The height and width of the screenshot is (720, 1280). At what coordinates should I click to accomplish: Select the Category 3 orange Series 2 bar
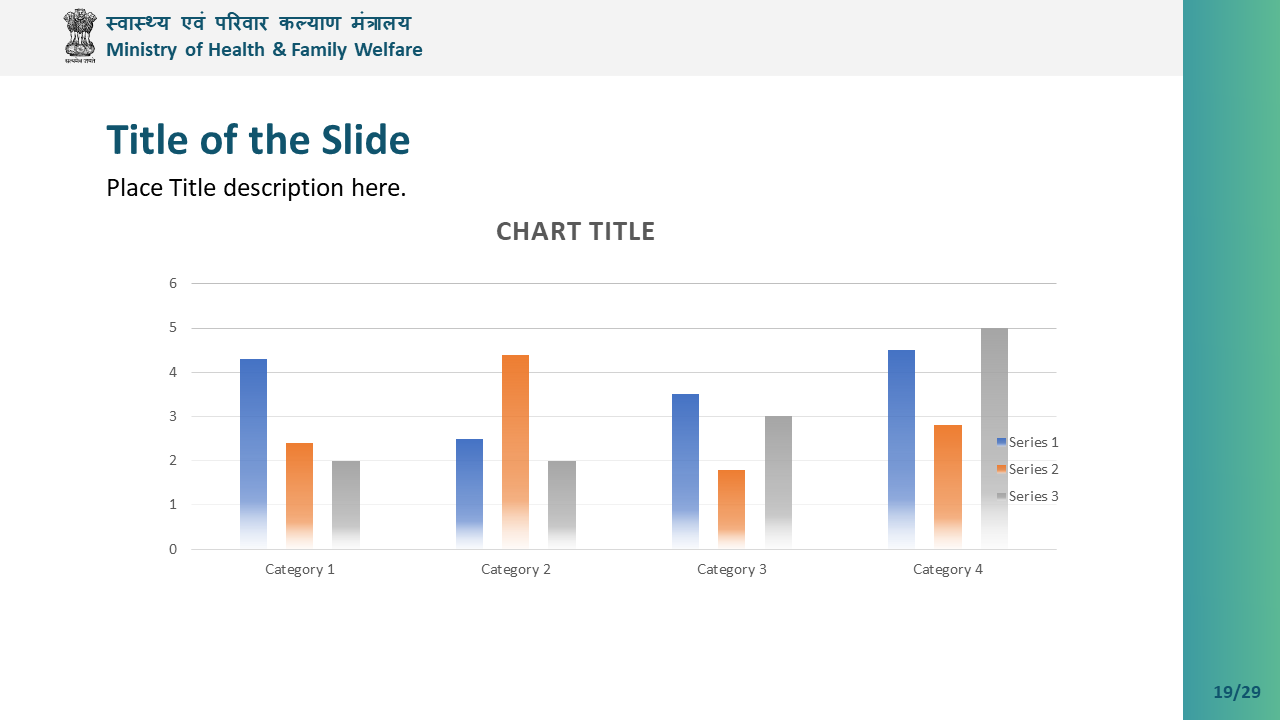[x=731, y=509]
